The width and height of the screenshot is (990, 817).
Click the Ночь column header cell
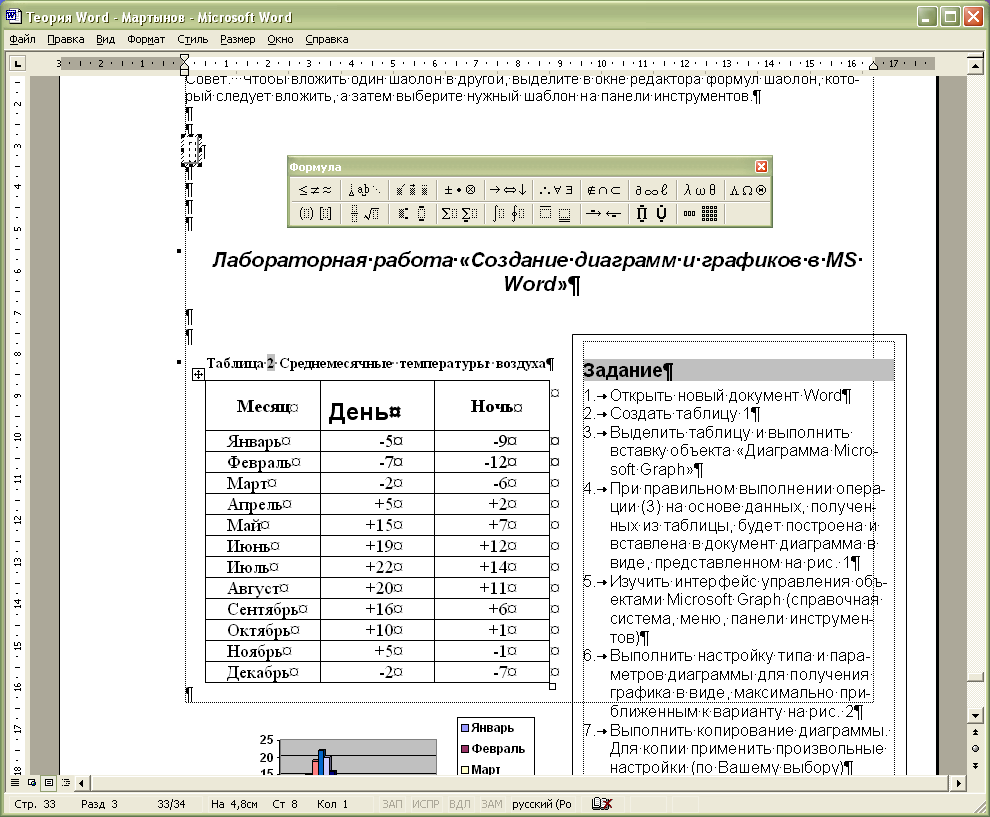(x=492, y=406)
